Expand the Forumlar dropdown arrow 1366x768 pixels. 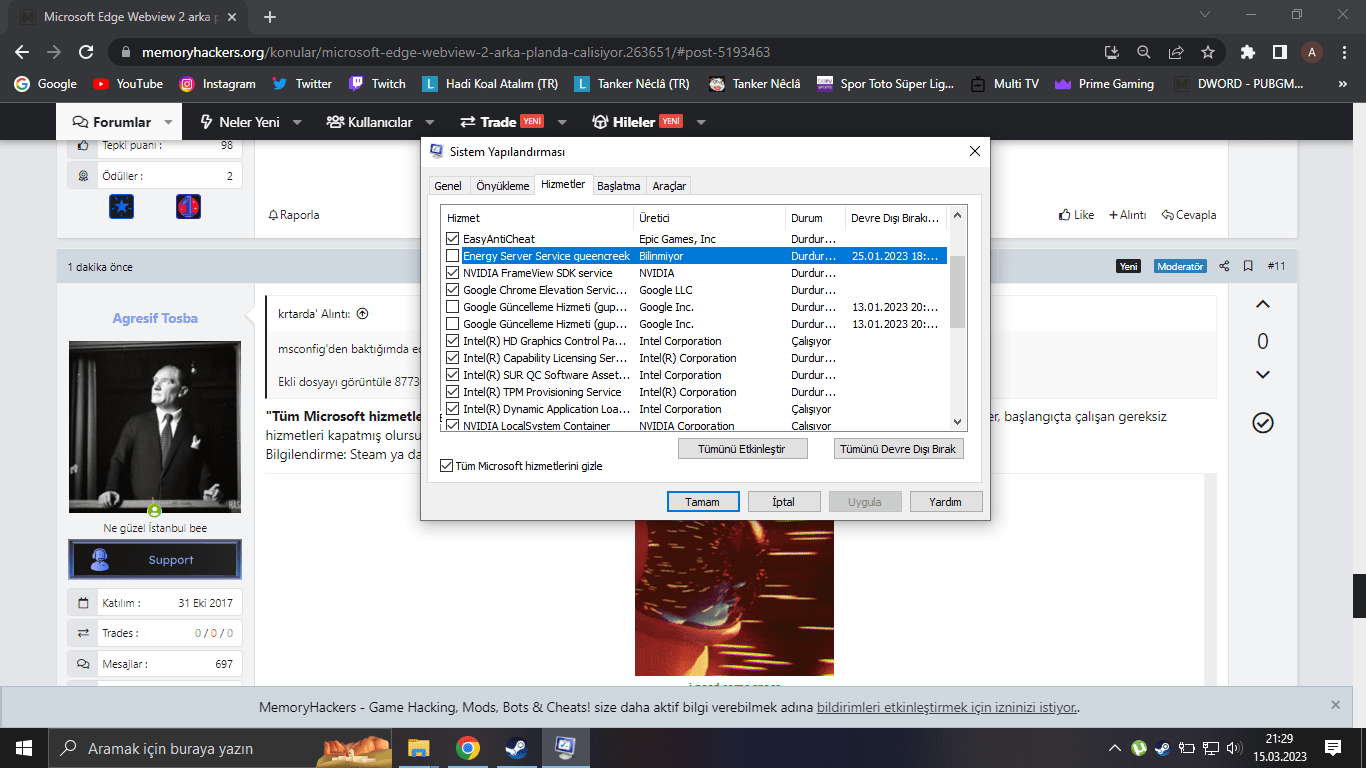tap(168, 122)
